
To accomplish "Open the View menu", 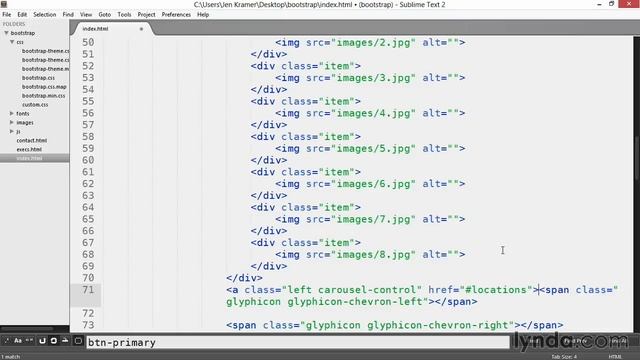I will pyautogui.click(x=86, y=14).
